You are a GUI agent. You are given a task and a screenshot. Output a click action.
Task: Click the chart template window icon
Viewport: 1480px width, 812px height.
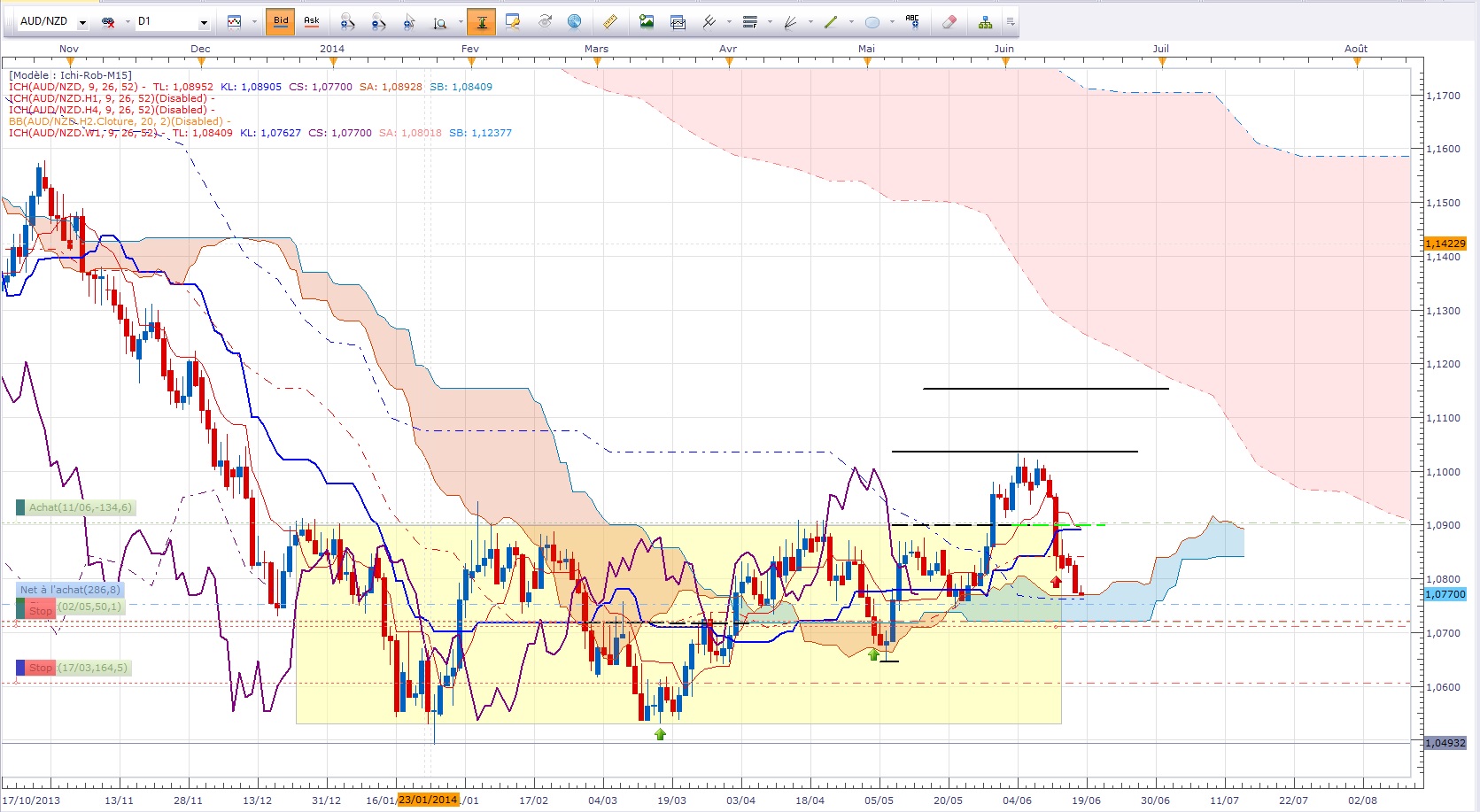pos(678,21)
